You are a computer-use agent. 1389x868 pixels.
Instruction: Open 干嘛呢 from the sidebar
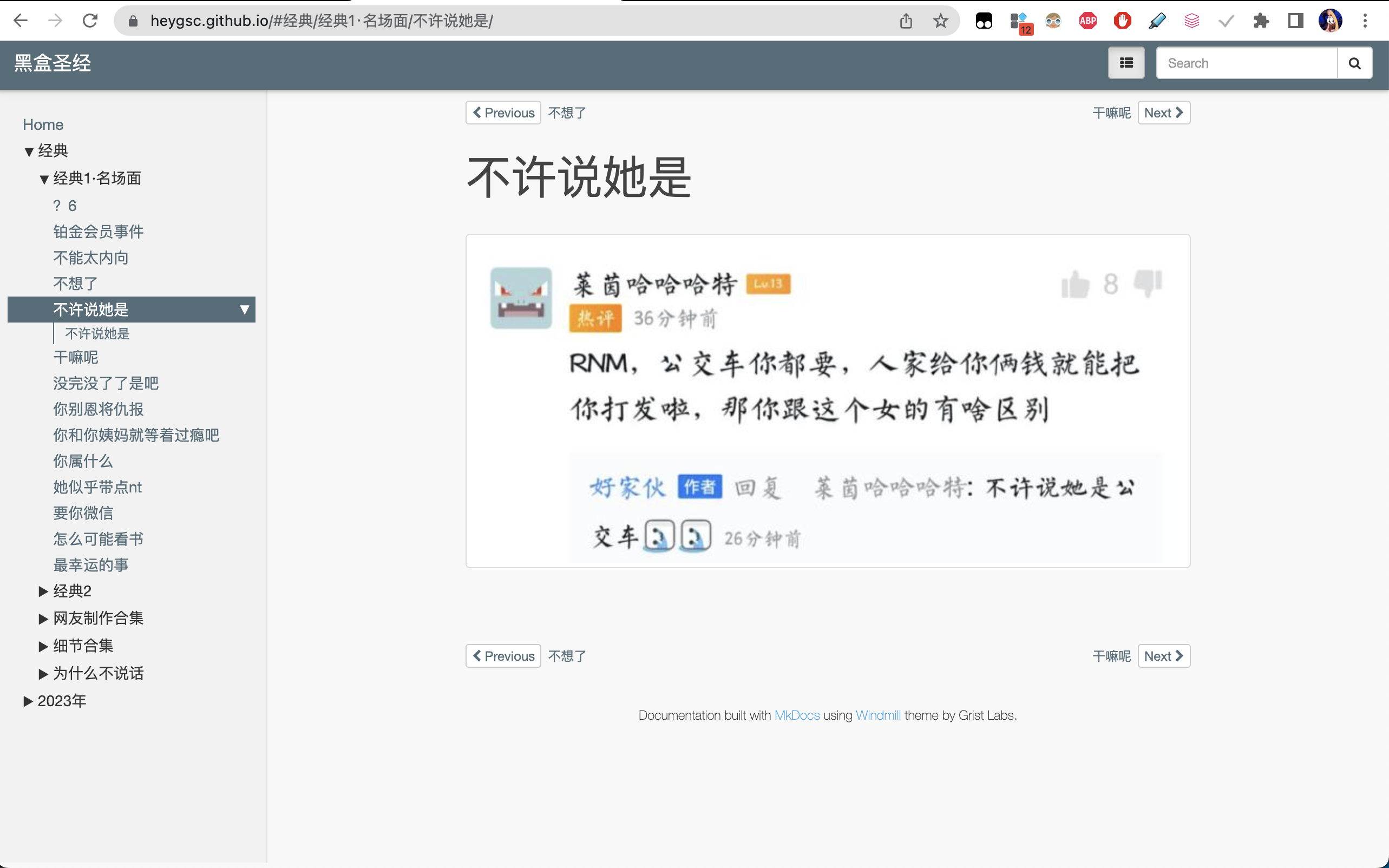pos(75,357)
